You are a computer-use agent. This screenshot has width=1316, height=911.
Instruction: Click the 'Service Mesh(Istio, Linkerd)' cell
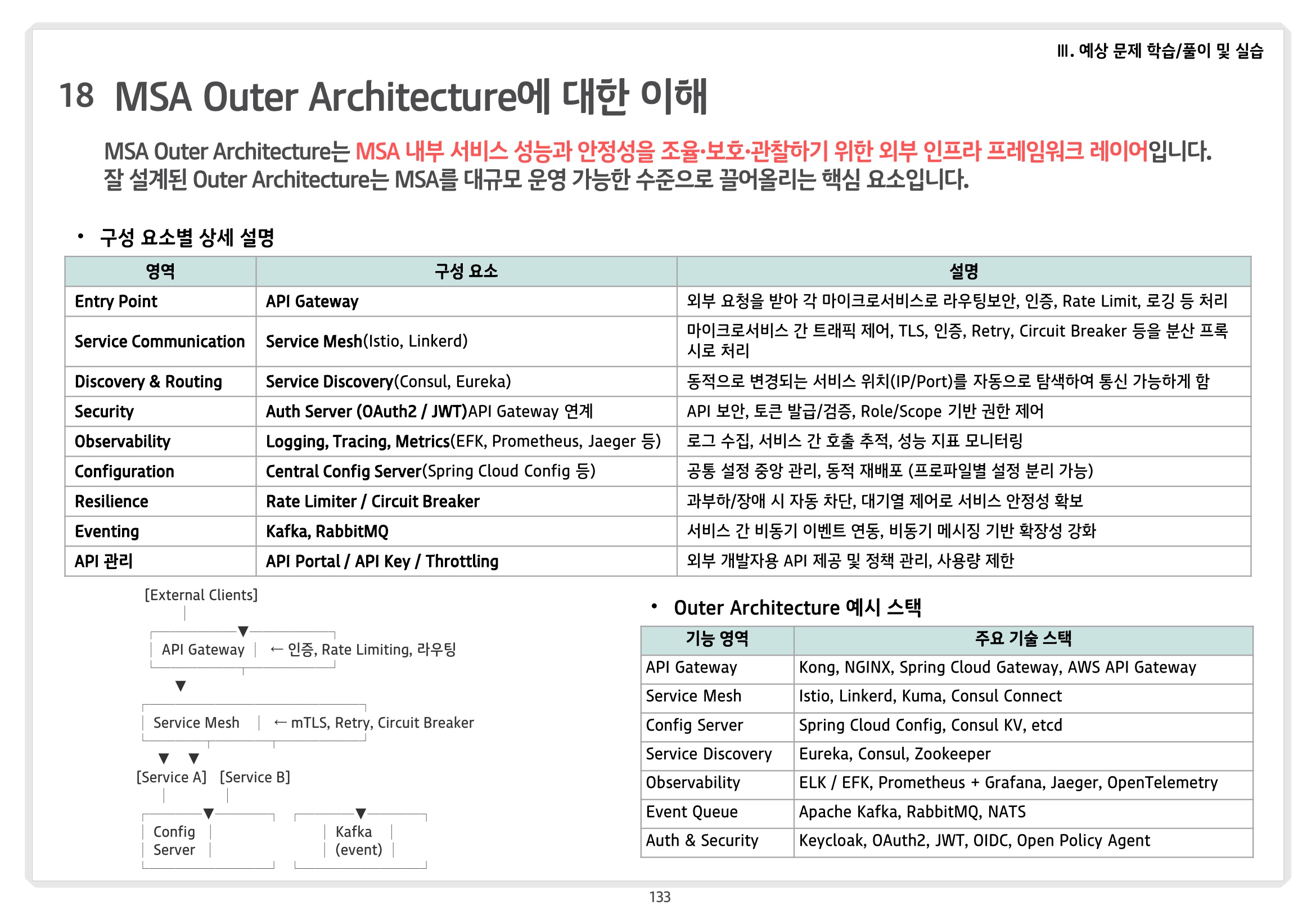pos(466,341)
